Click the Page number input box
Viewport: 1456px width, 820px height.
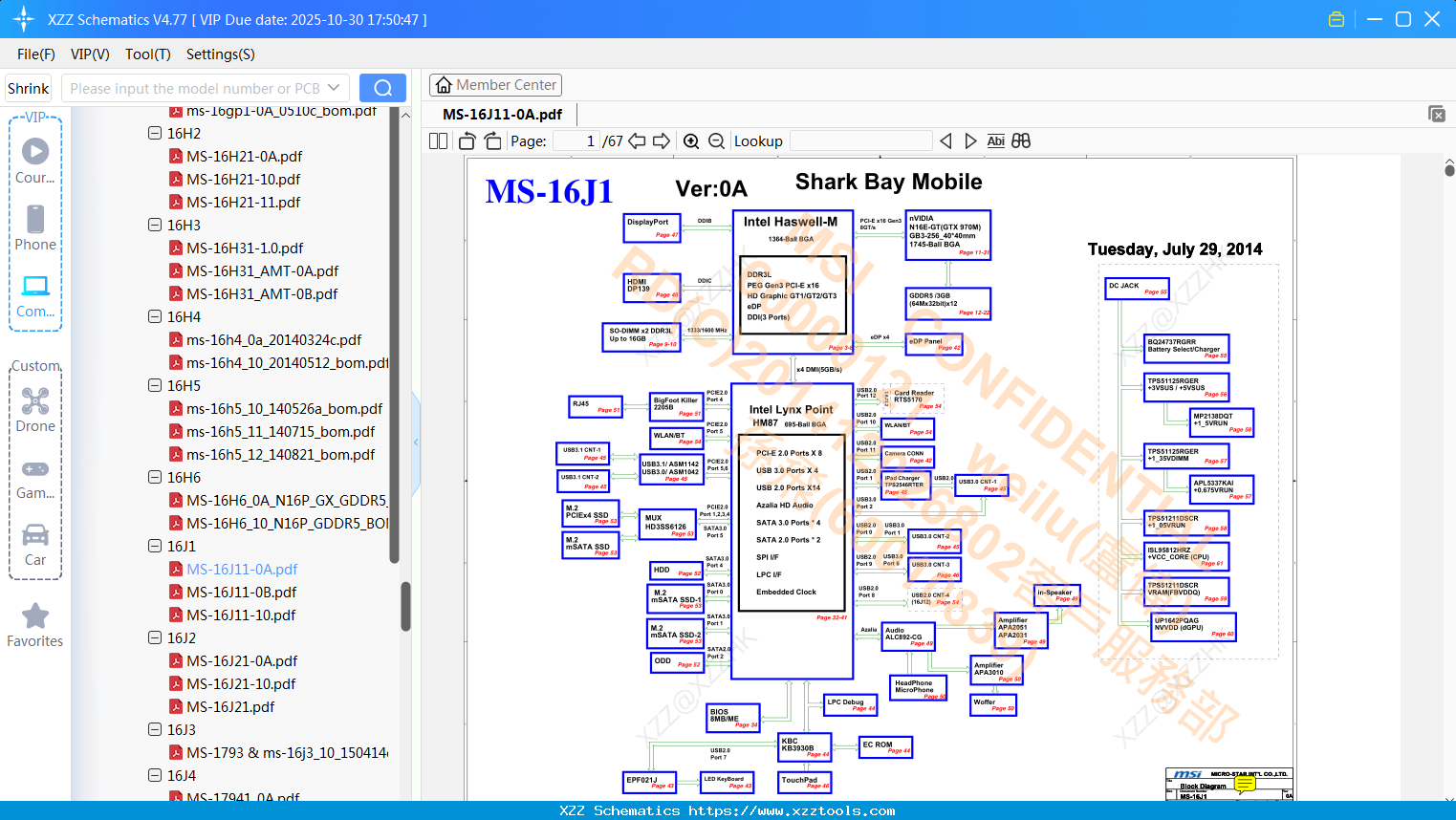click(x=576, y=141)
